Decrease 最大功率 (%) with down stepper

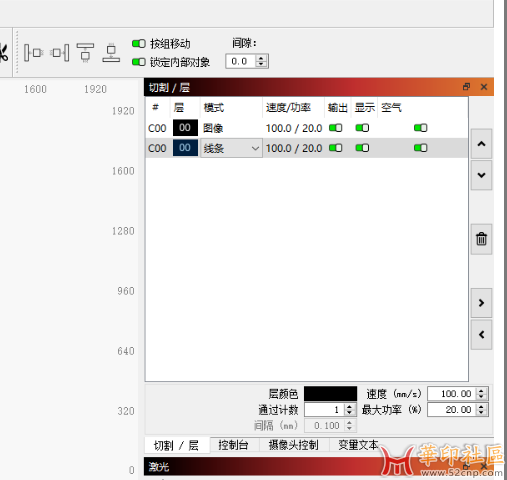[481, 413]
